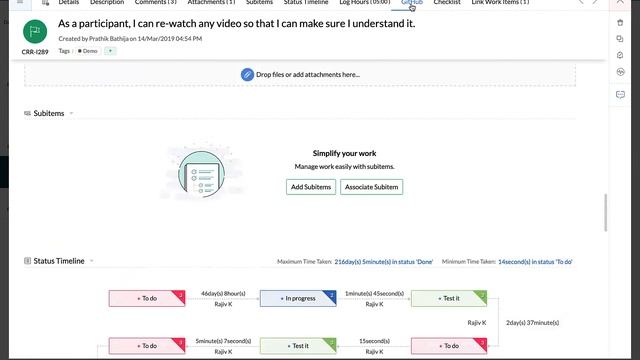Click the previous item arrow at top
Image resolution: width=640 pixels, height=360 pixels.
[581, 2]
